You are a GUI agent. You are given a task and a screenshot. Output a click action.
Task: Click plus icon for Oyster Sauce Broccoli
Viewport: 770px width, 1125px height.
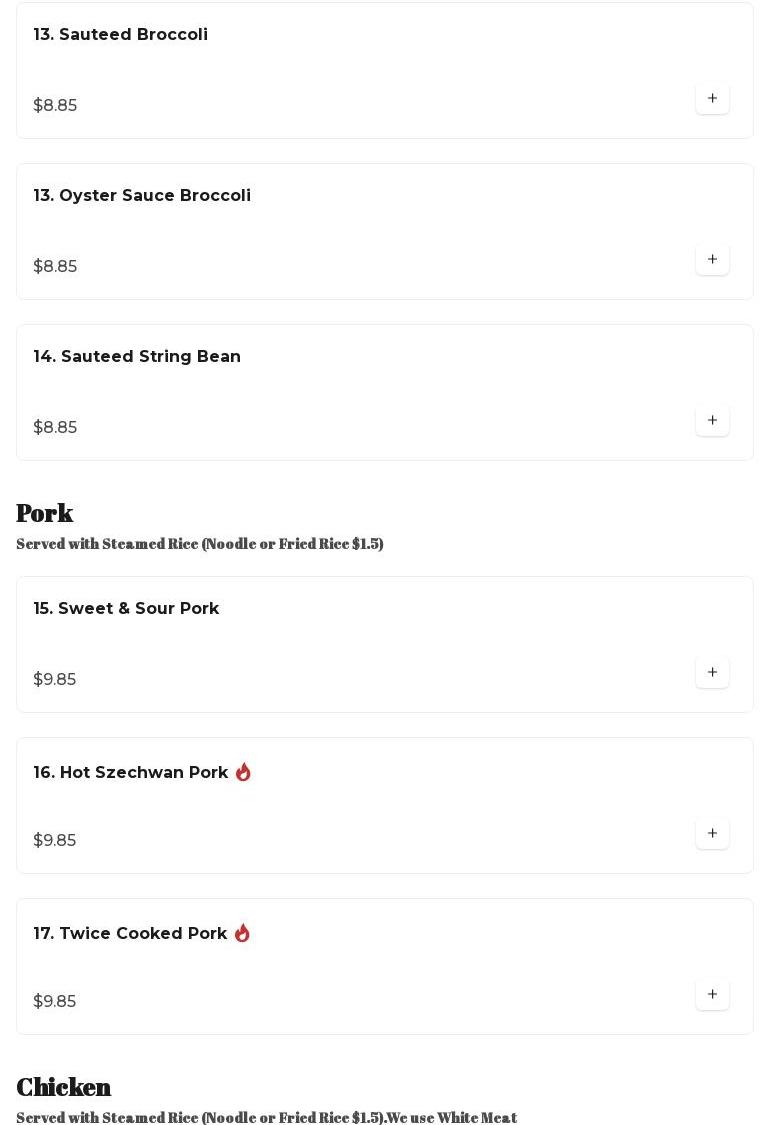(712, 259)
